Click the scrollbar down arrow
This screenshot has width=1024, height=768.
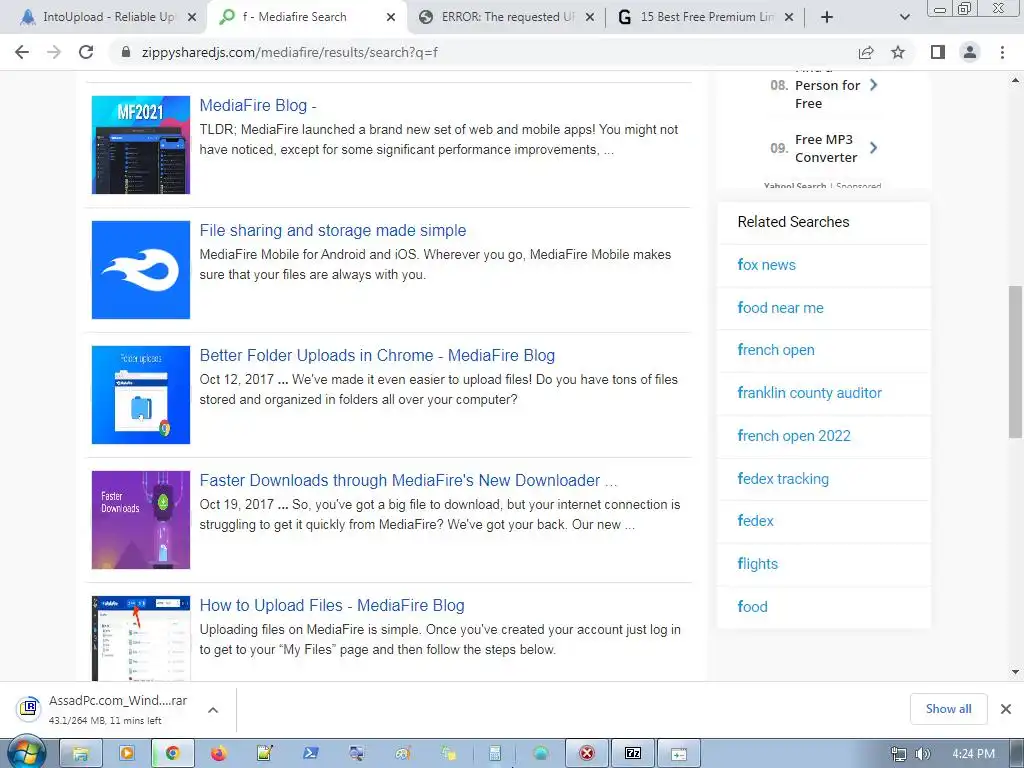pos(1015,671)
